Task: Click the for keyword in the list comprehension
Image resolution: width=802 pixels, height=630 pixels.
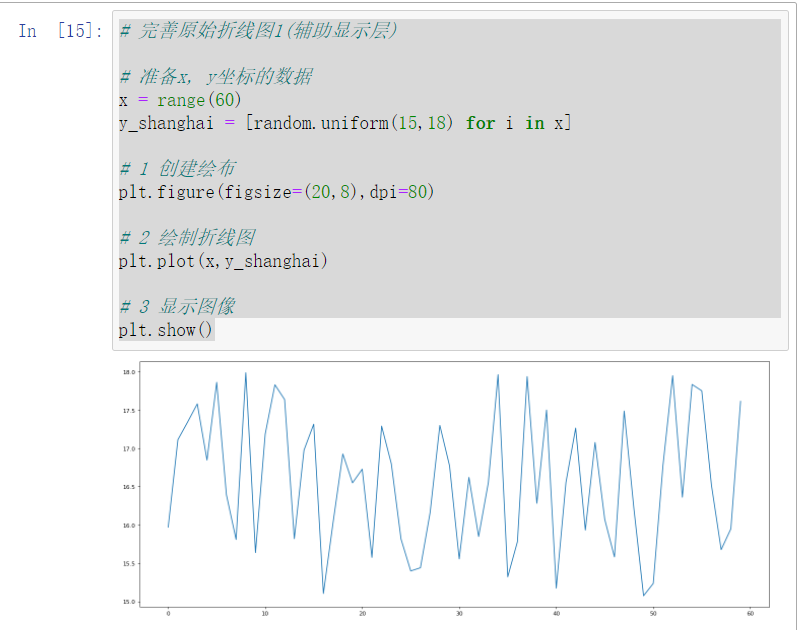Action: click(480, 122)
